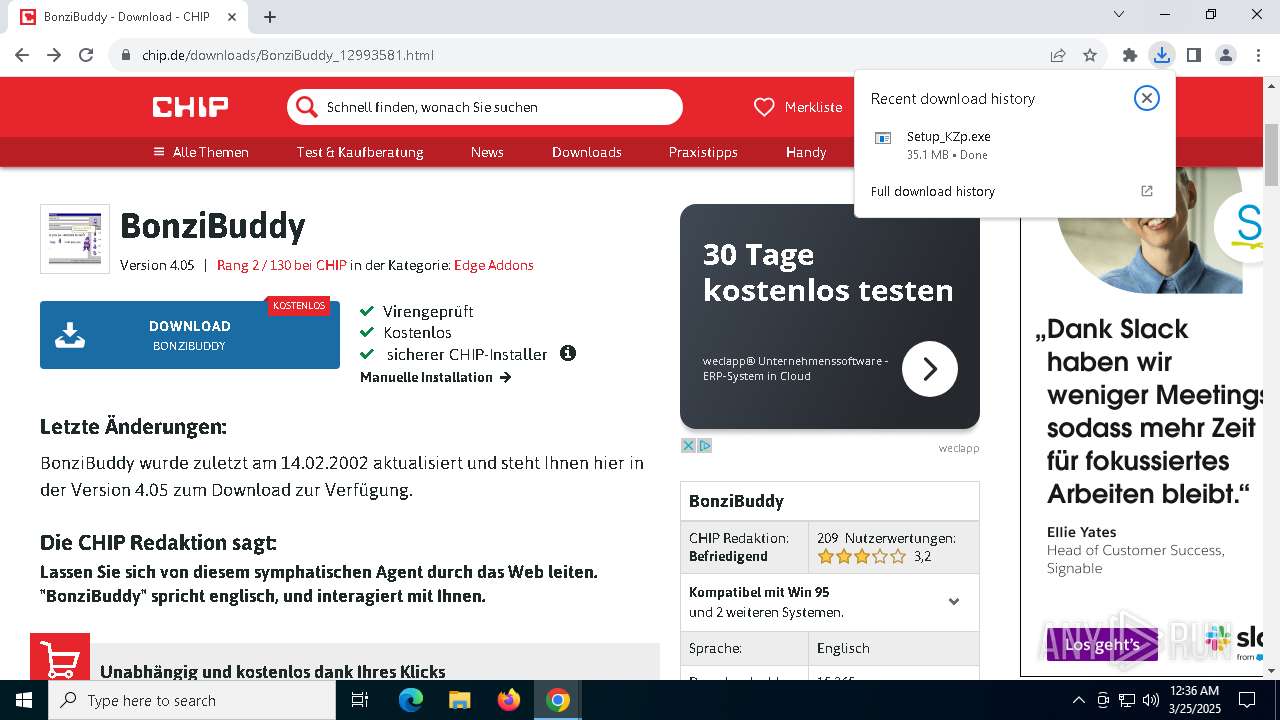
Task: Click the AdChoices icon under the weclapp ad
Action: [x=705, y=446]
